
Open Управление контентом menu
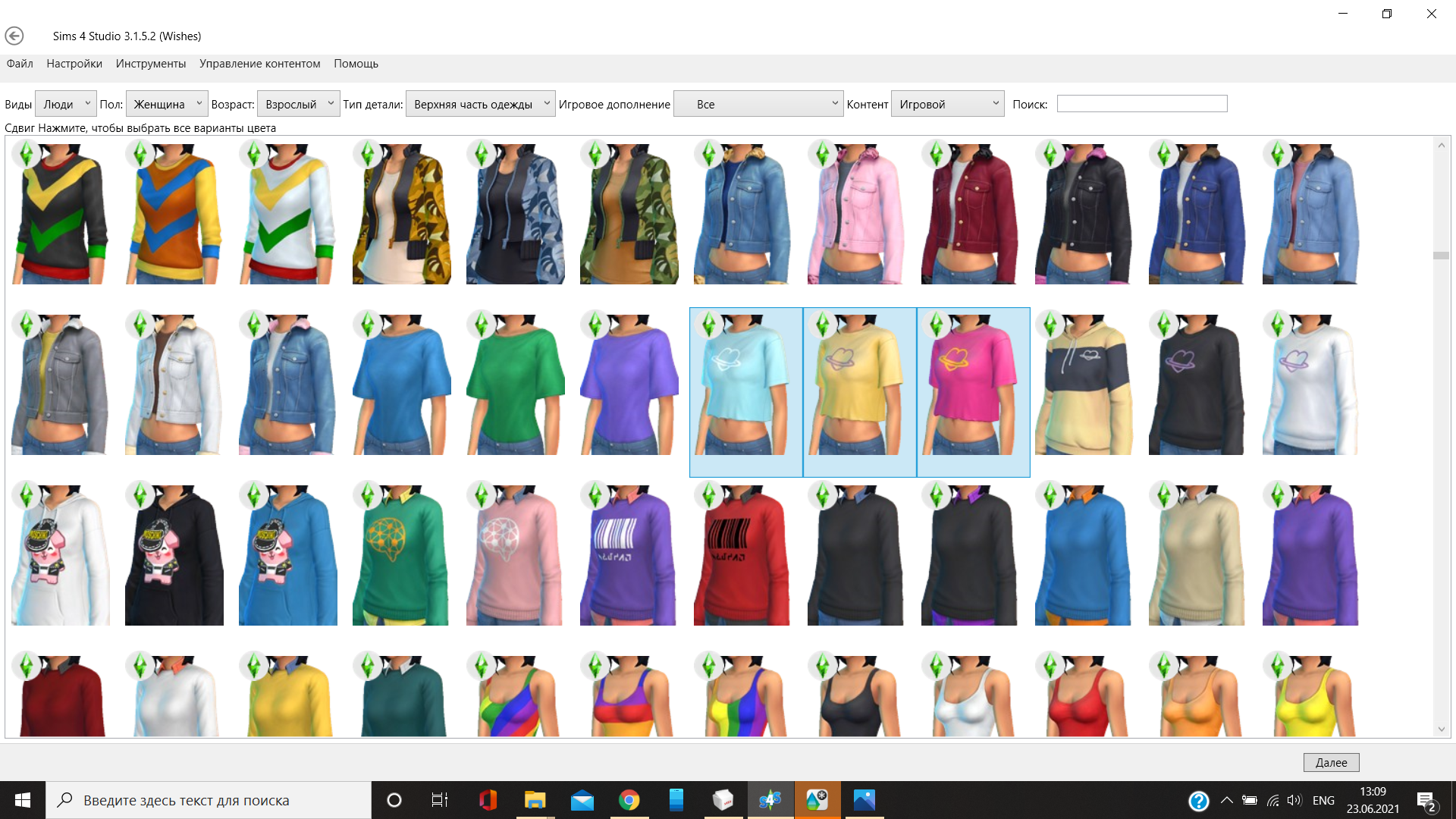coord(259,64)
